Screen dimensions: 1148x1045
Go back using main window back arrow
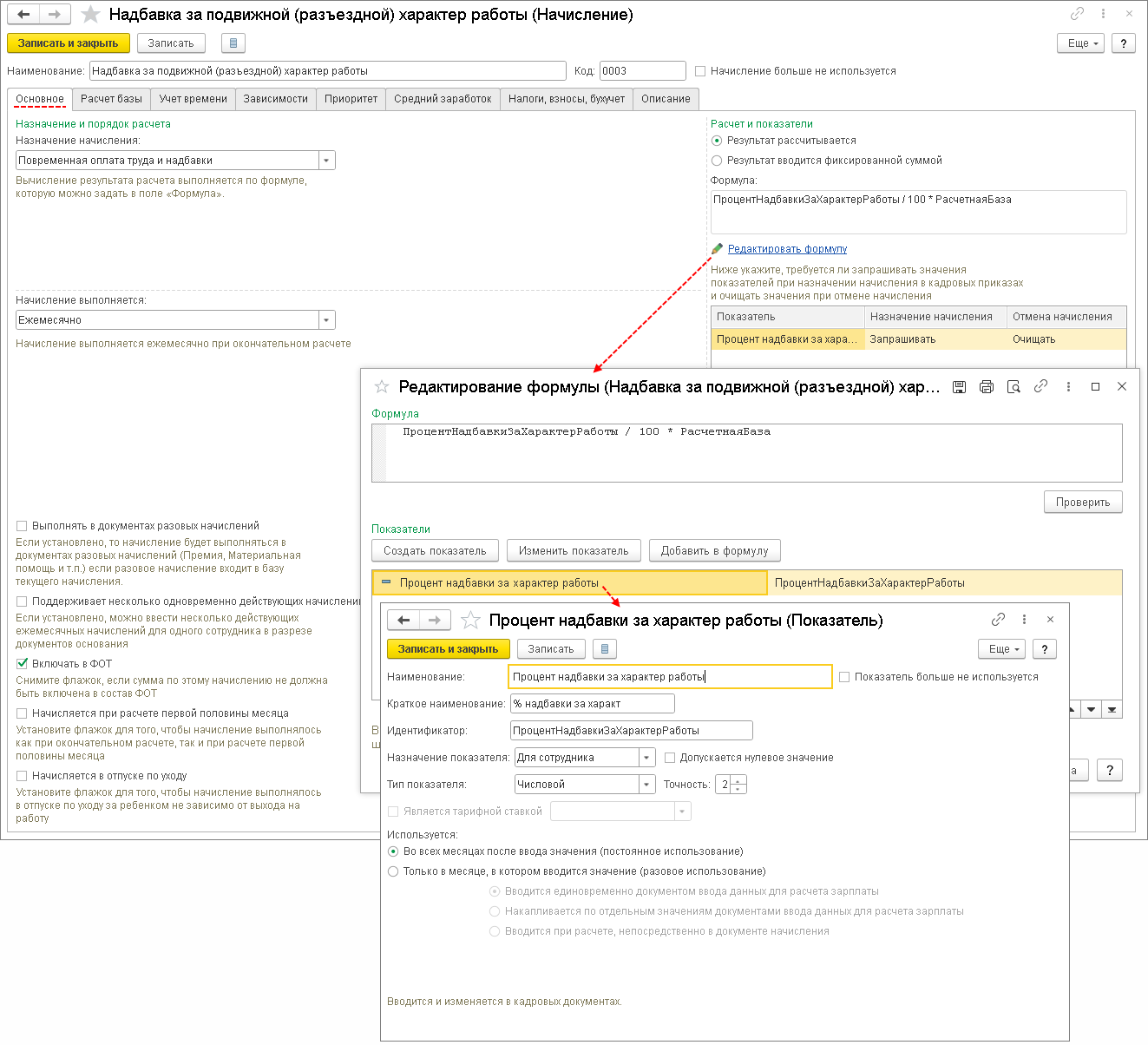click(23, 15)
